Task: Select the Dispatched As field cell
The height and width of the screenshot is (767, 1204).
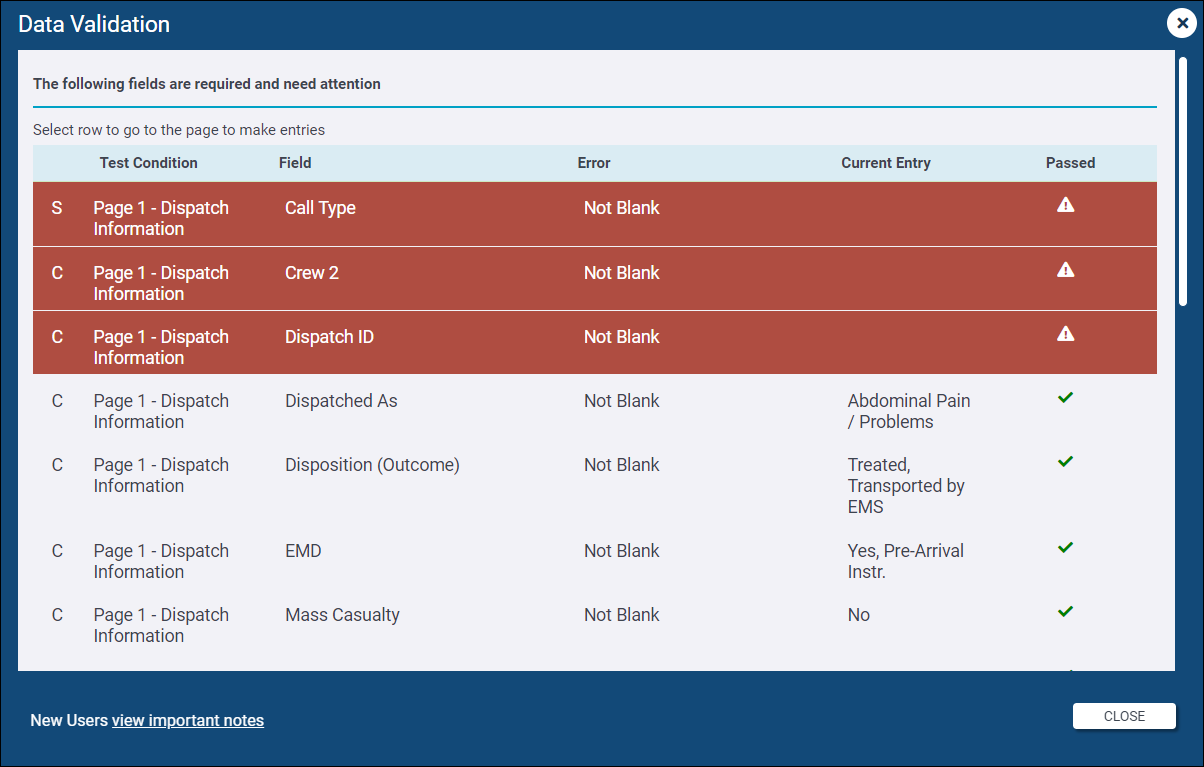Action: click(341, 401)
